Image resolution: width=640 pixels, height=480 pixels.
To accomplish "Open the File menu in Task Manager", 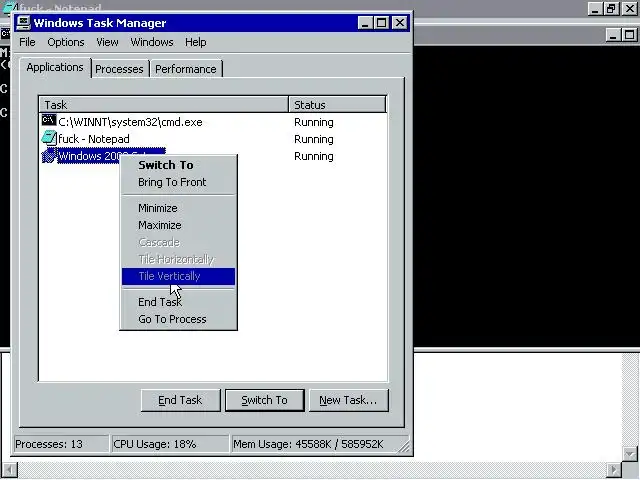I will point(27,42).
